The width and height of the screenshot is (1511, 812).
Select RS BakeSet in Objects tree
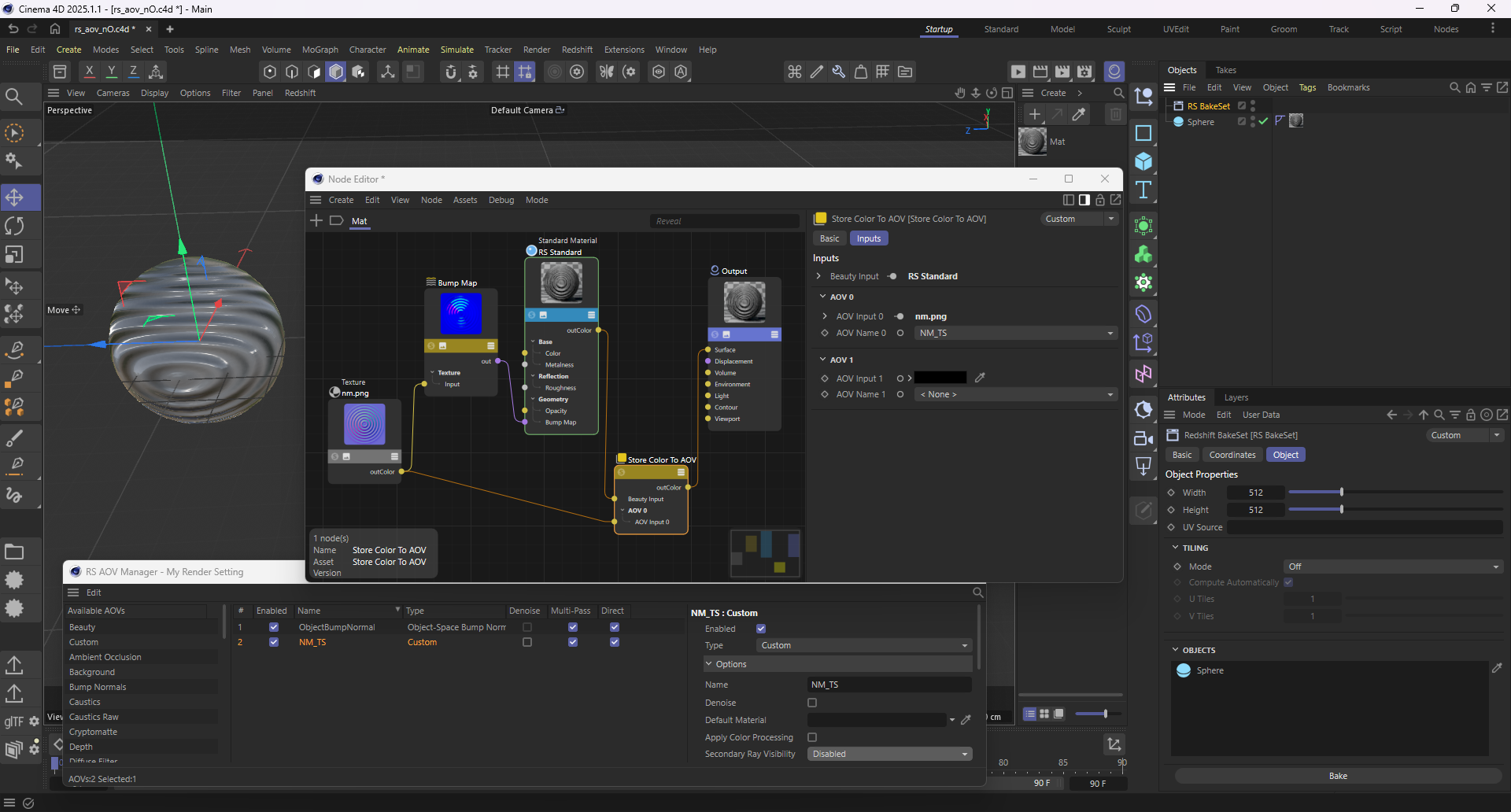tap(1208, 106)
